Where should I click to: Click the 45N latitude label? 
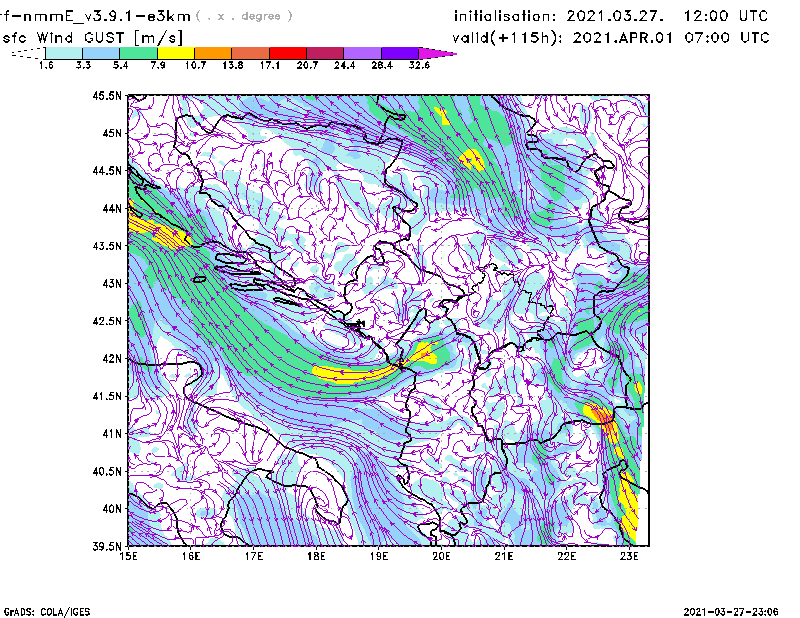point(112,133)
